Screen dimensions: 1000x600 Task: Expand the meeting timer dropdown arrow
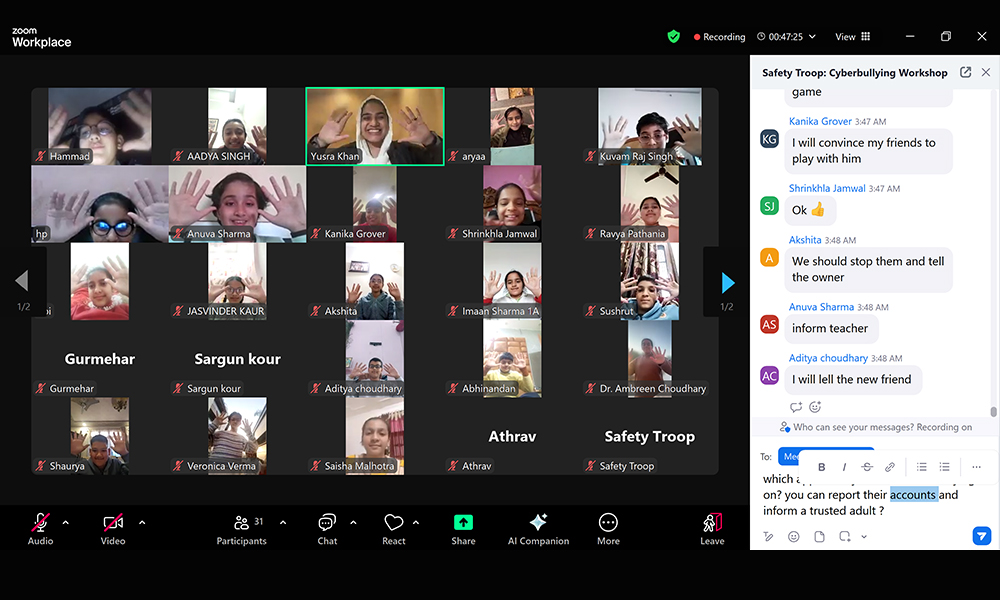pyautogui.click(x=812, y=37)
